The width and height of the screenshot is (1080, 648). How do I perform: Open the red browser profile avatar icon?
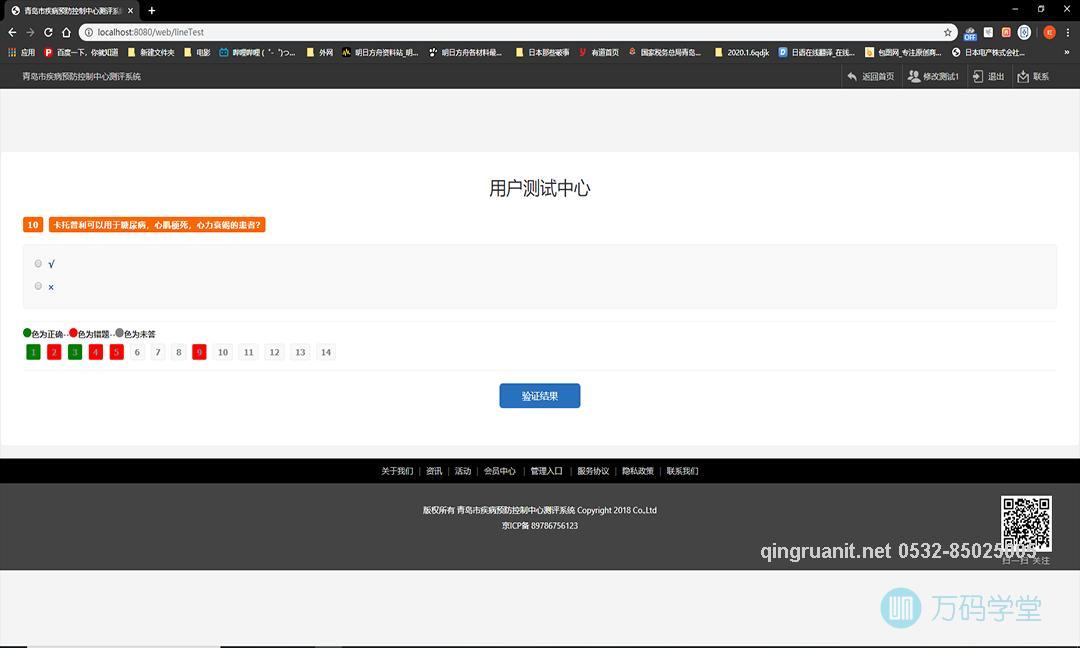1048,32
